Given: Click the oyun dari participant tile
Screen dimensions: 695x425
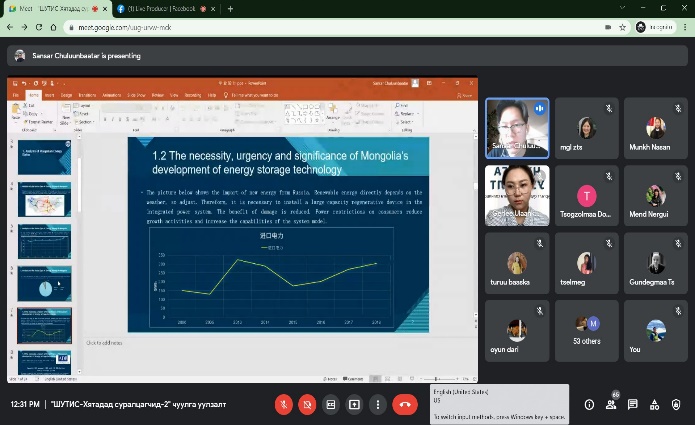Looking at the screenshot, I should [517, 331].
